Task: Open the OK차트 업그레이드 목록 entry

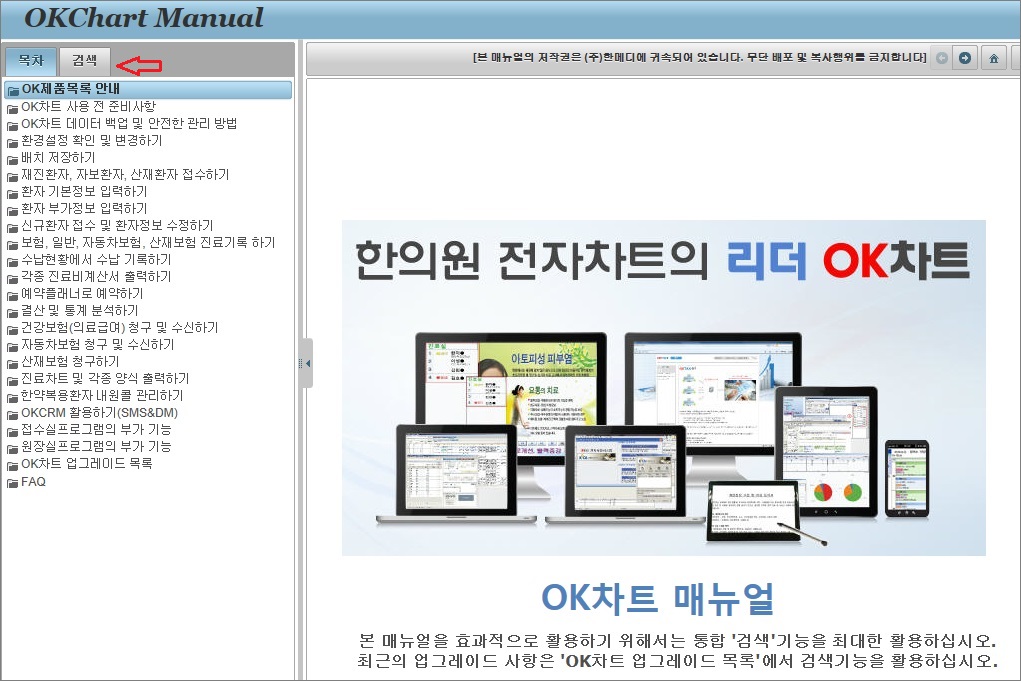Action: click(x=87, y=464)
